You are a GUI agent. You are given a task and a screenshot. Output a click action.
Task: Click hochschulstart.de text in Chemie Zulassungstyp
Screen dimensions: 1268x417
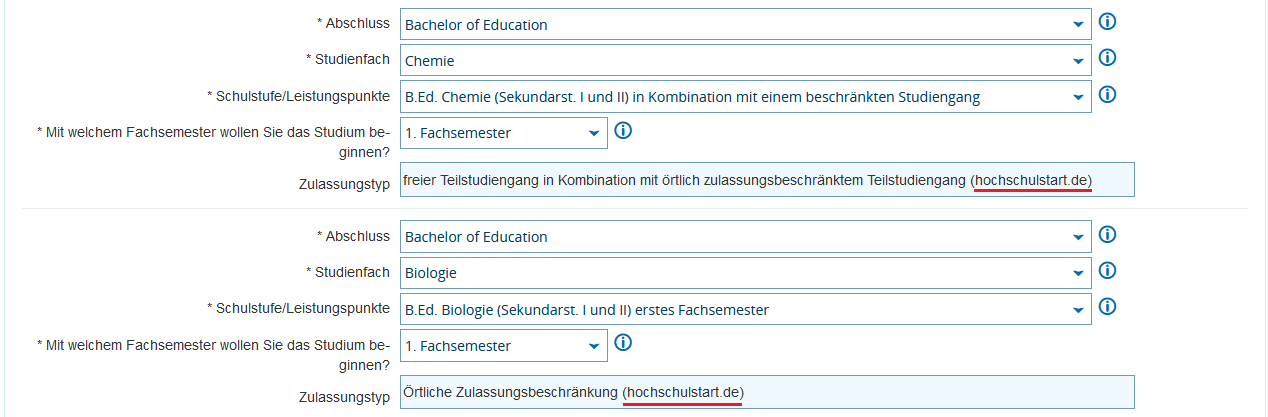click(x=1031, y=180)
